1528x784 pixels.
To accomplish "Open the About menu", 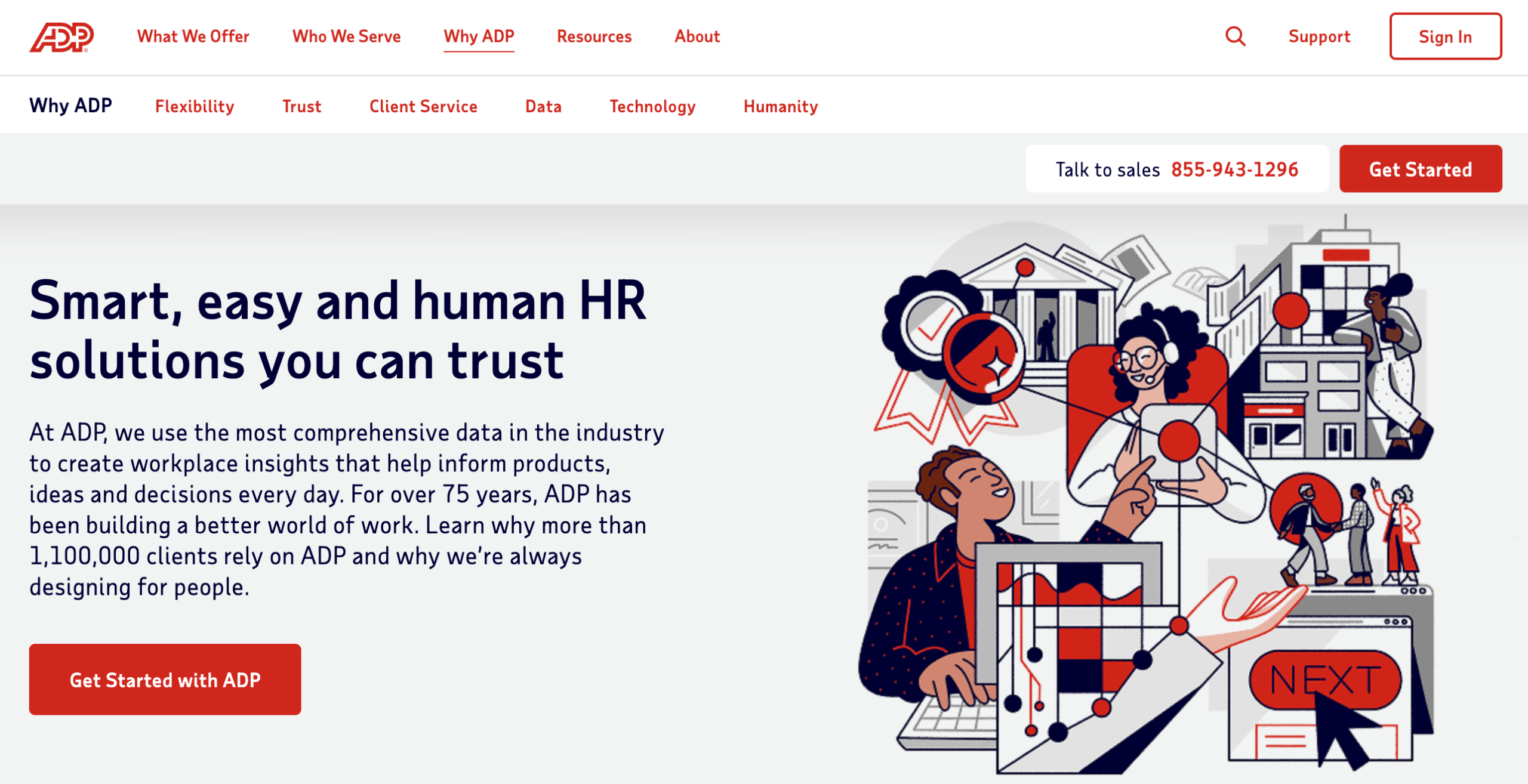I will click(x=697, y=36).
